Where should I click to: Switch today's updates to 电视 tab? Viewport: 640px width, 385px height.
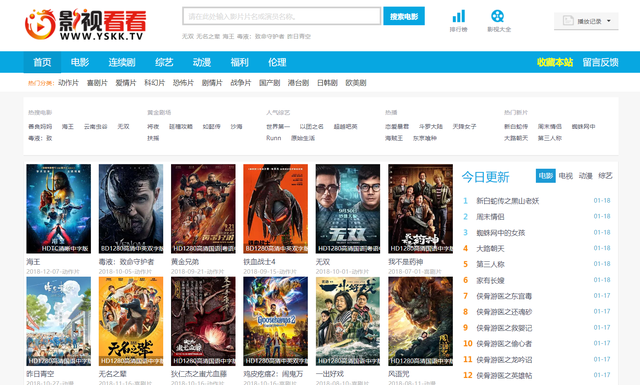pyautogui.click(x=565, y=176)
